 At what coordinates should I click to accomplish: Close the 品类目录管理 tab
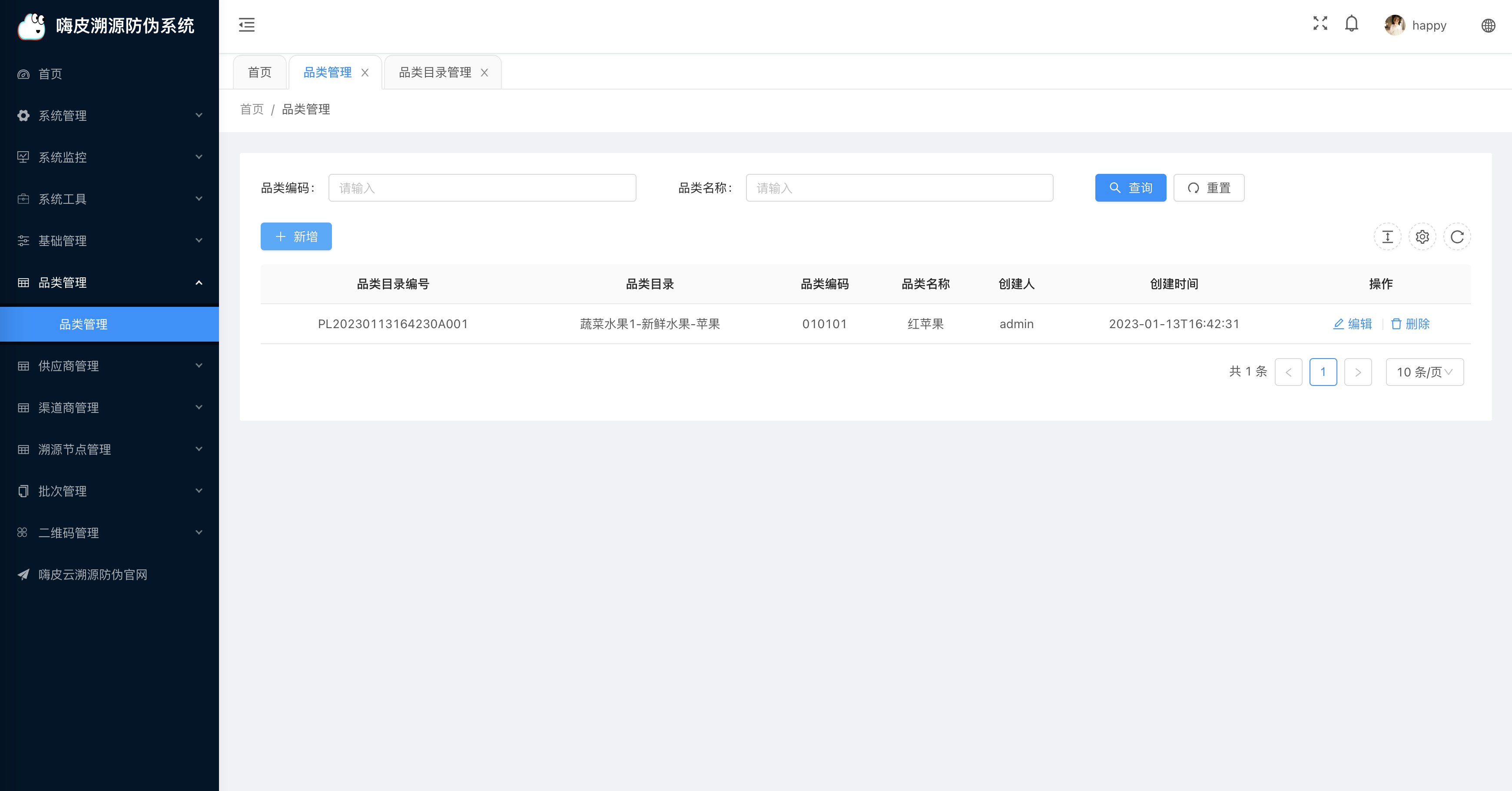[484, 73]
